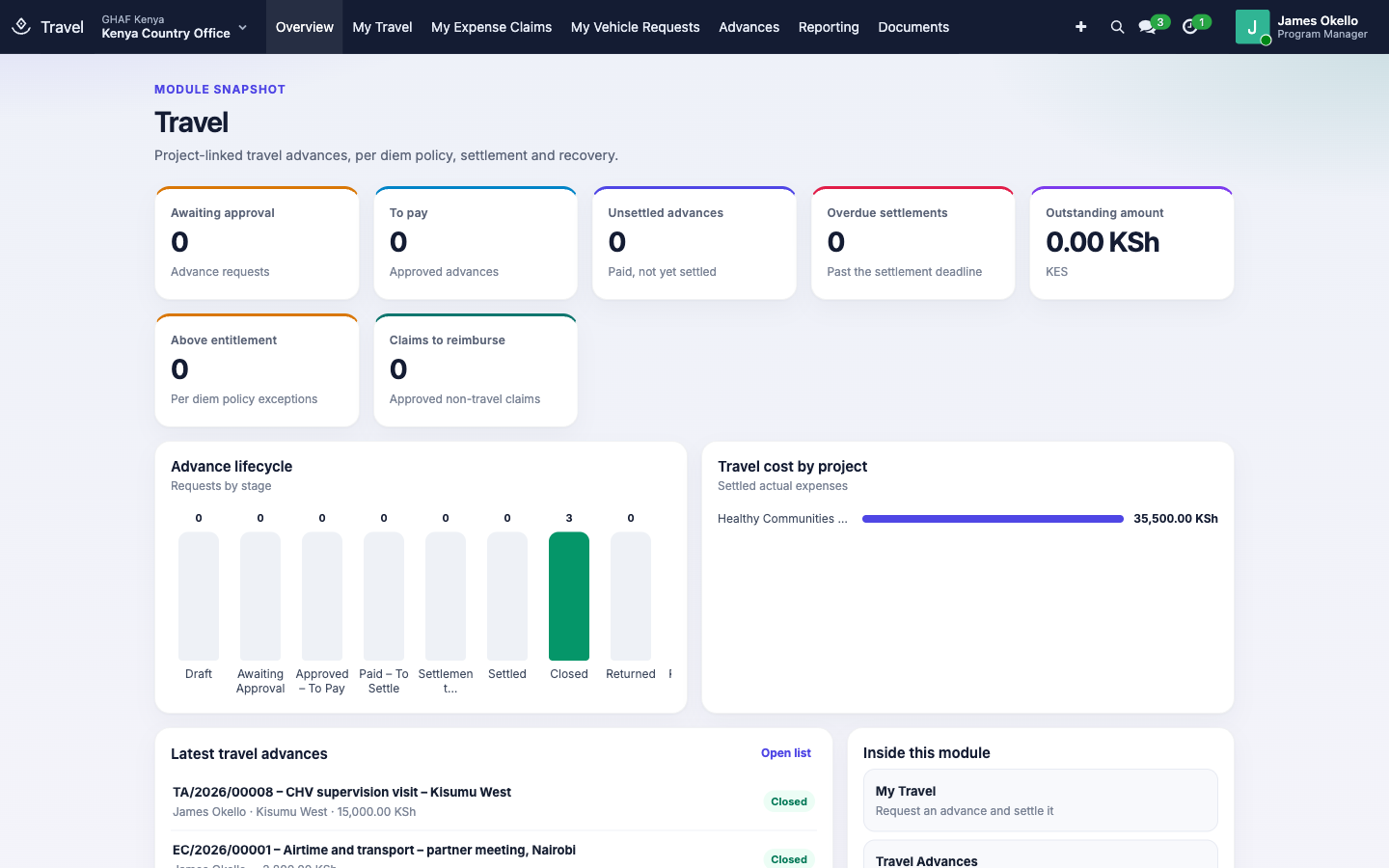Click the Travel cost by project heading
This screenshot has width=1389, height=868.
point(792,467)
